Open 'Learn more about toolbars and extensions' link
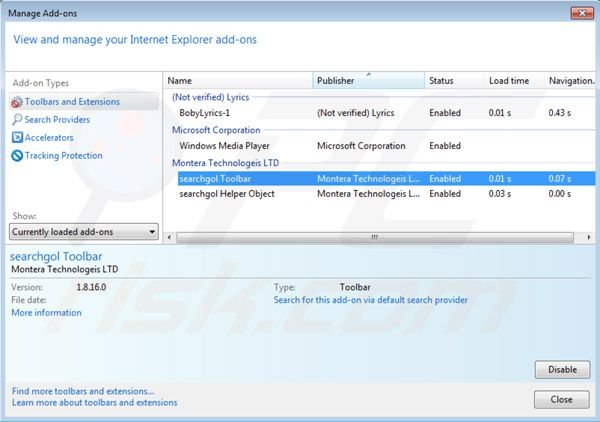 tap(95, 402)
